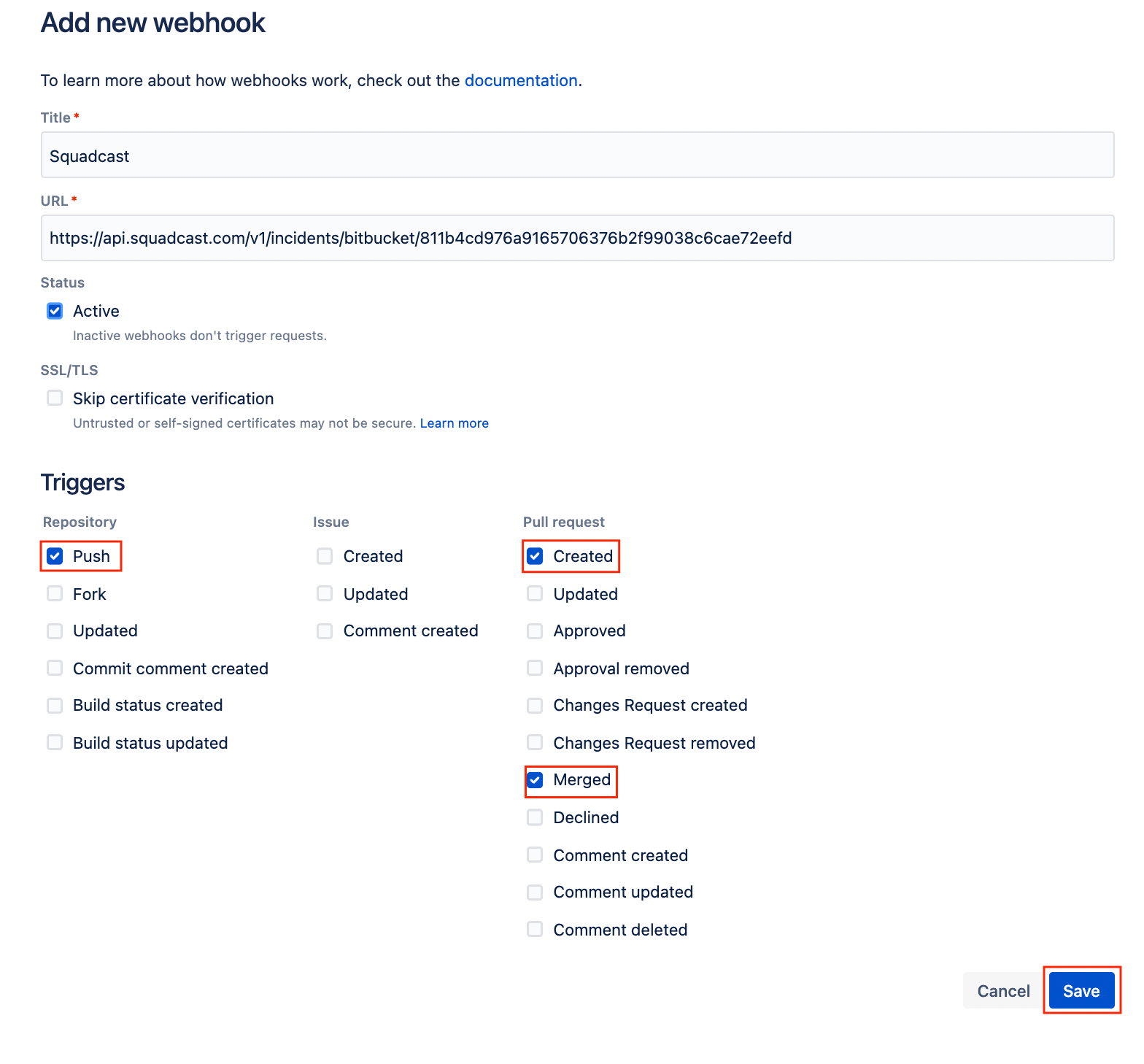Viewport: 1144px width, 1064px height.
Task: Enable Pull request Comment deleted trigger
Action: (x=535, y=929)
